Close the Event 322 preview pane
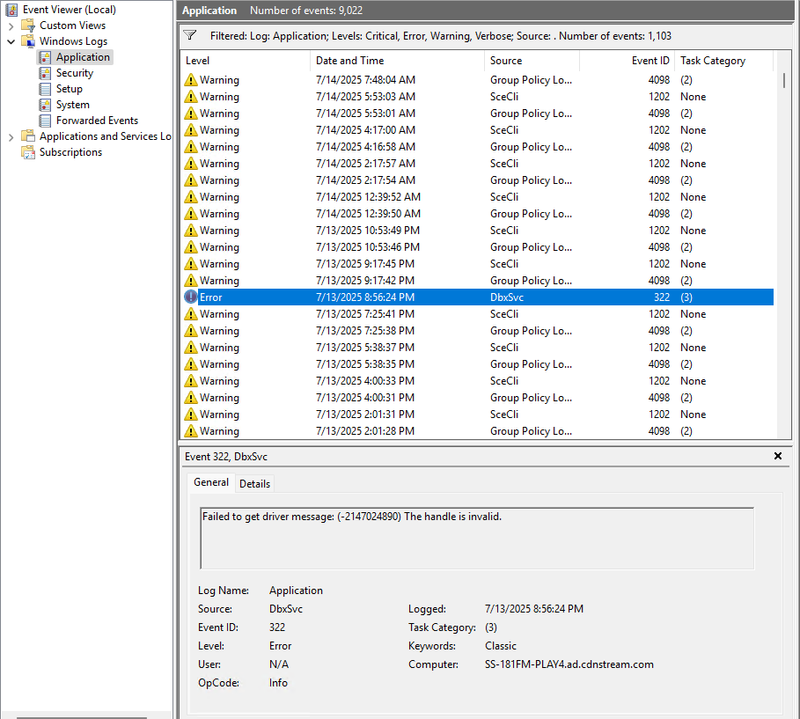 point(778,456)
